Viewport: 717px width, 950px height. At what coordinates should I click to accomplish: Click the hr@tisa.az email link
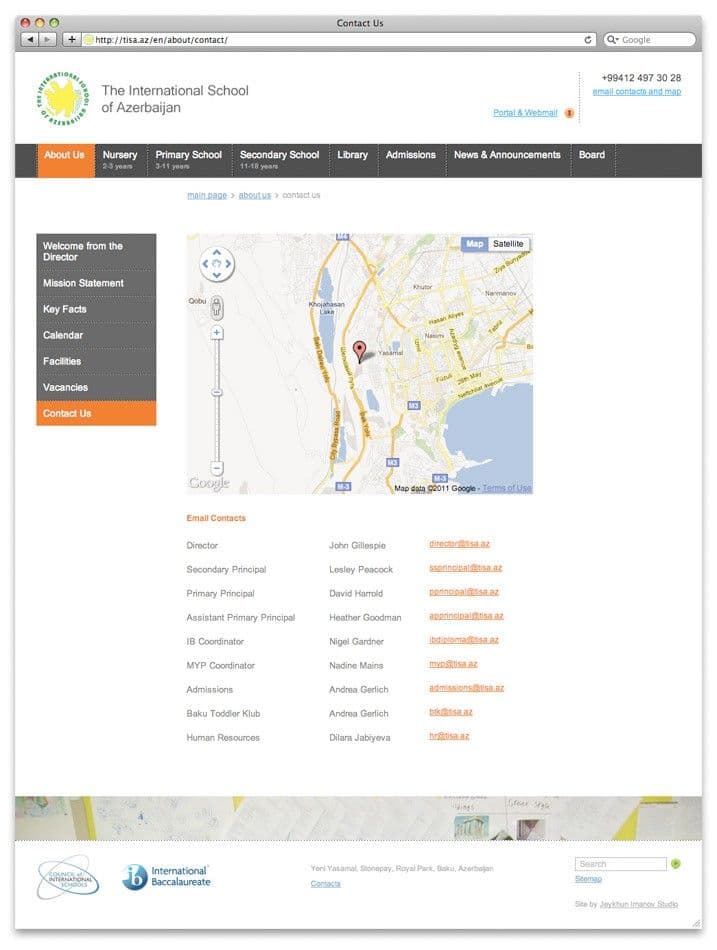click(449, 736)
